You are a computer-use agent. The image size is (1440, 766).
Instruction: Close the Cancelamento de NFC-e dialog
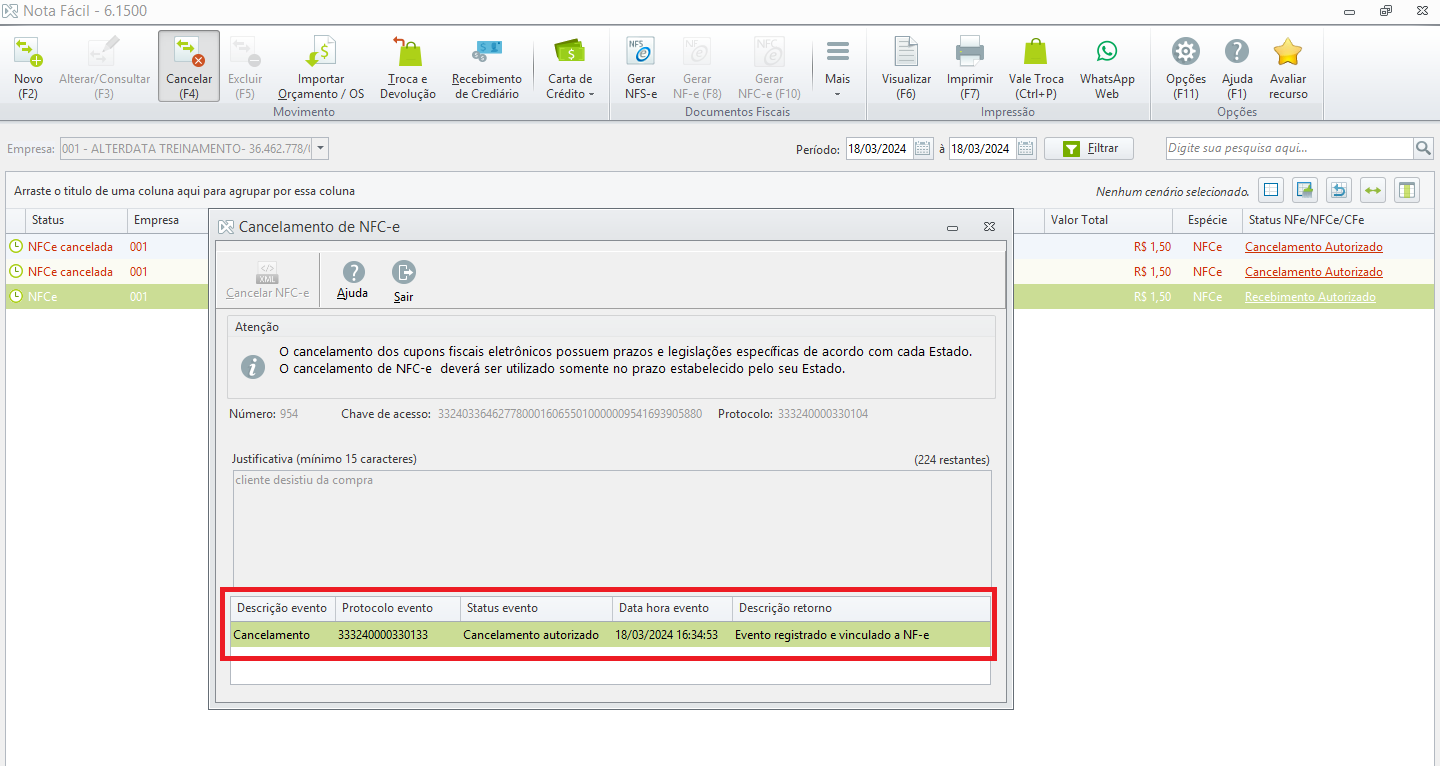coord(989,227)
